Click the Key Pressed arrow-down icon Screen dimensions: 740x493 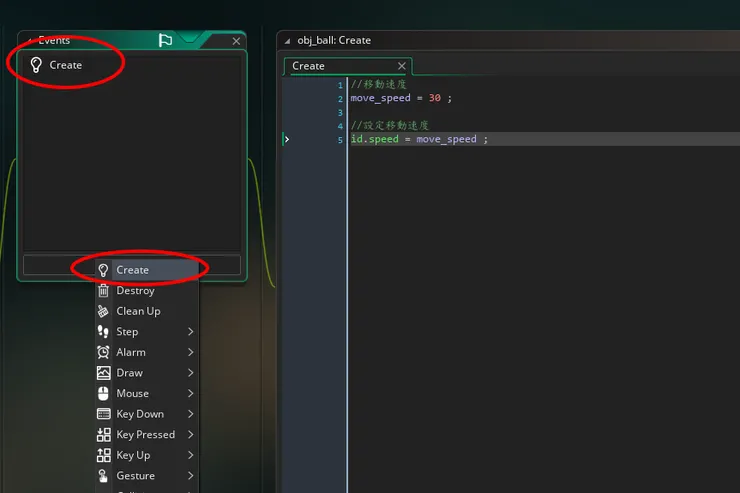click(x=103, y=435)
